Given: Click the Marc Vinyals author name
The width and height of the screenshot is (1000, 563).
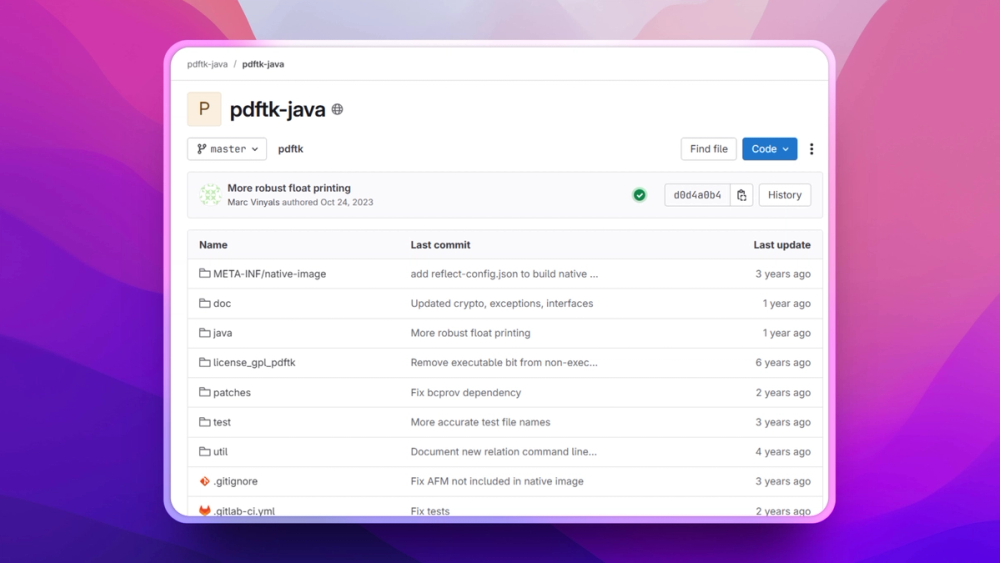Looking at the screenshot, I should click(253, 202).
